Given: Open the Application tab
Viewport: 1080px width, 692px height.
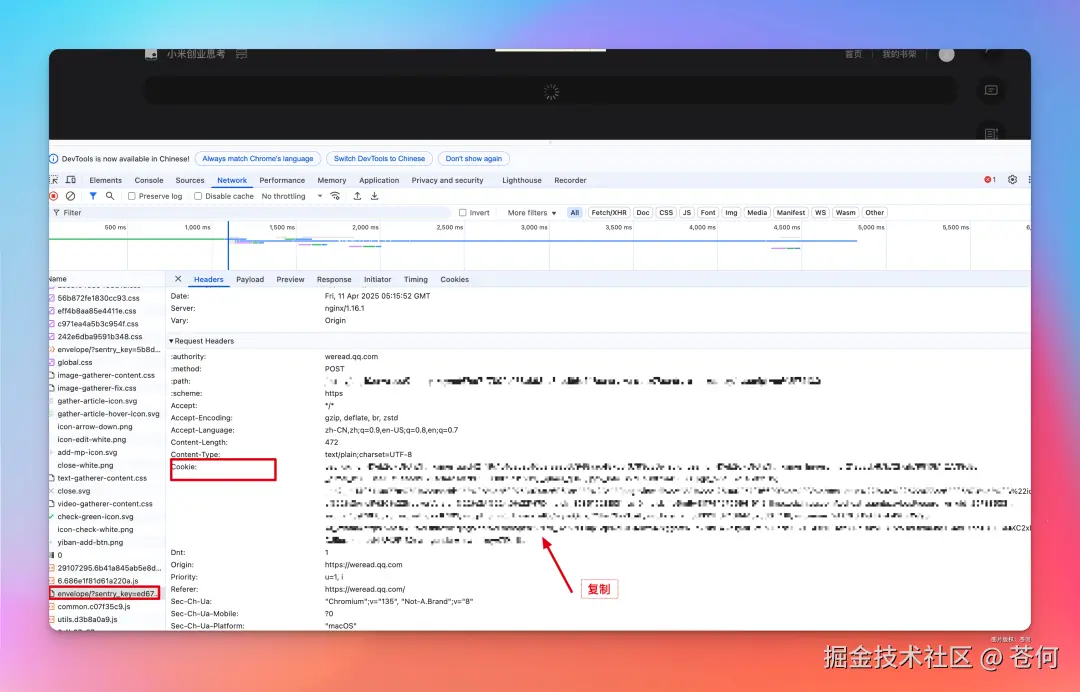Looking at the screenshot, I should point(379,180).
